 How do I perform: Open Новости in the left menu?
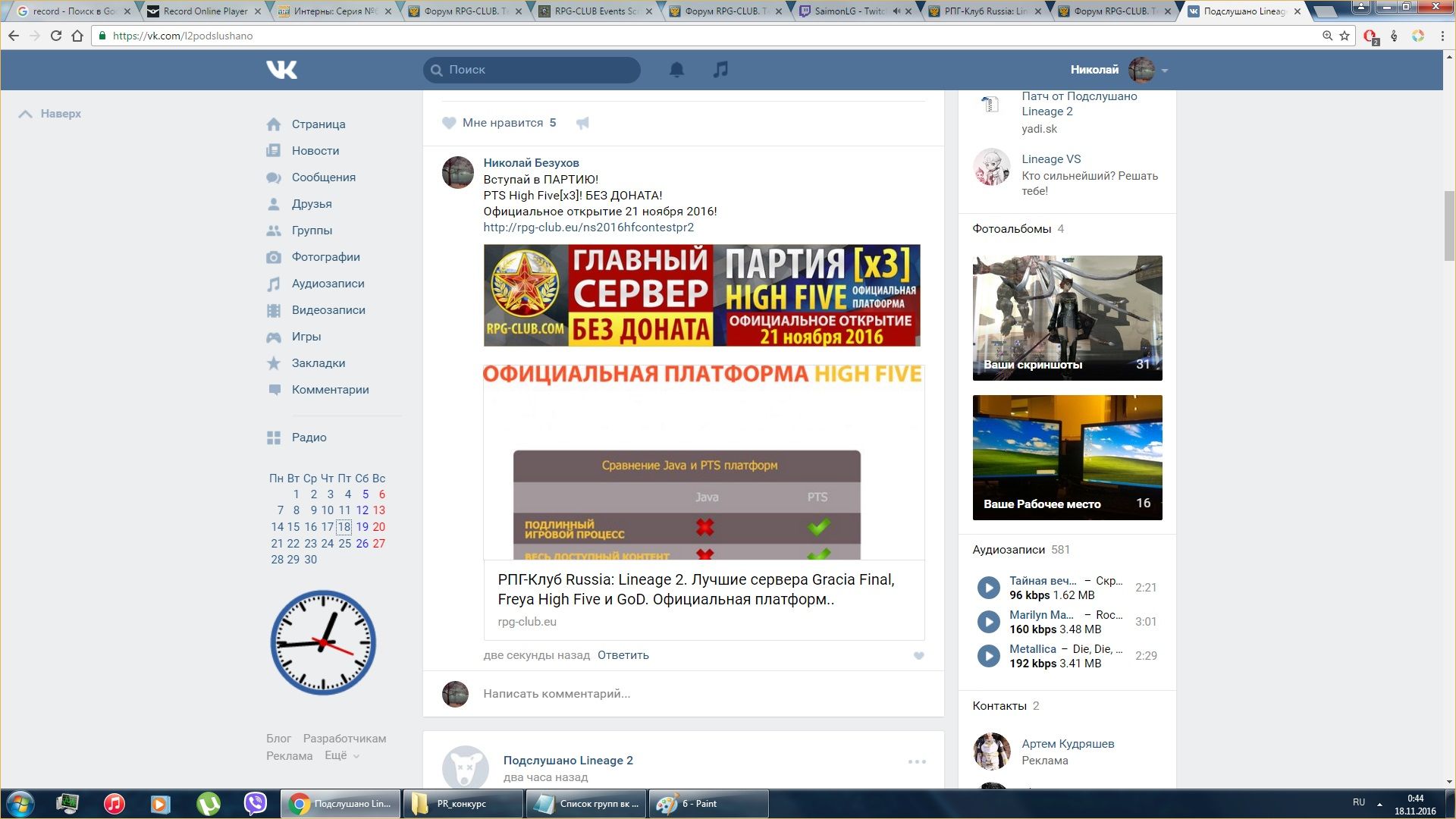pyautogui.click(x=315, y=151)
